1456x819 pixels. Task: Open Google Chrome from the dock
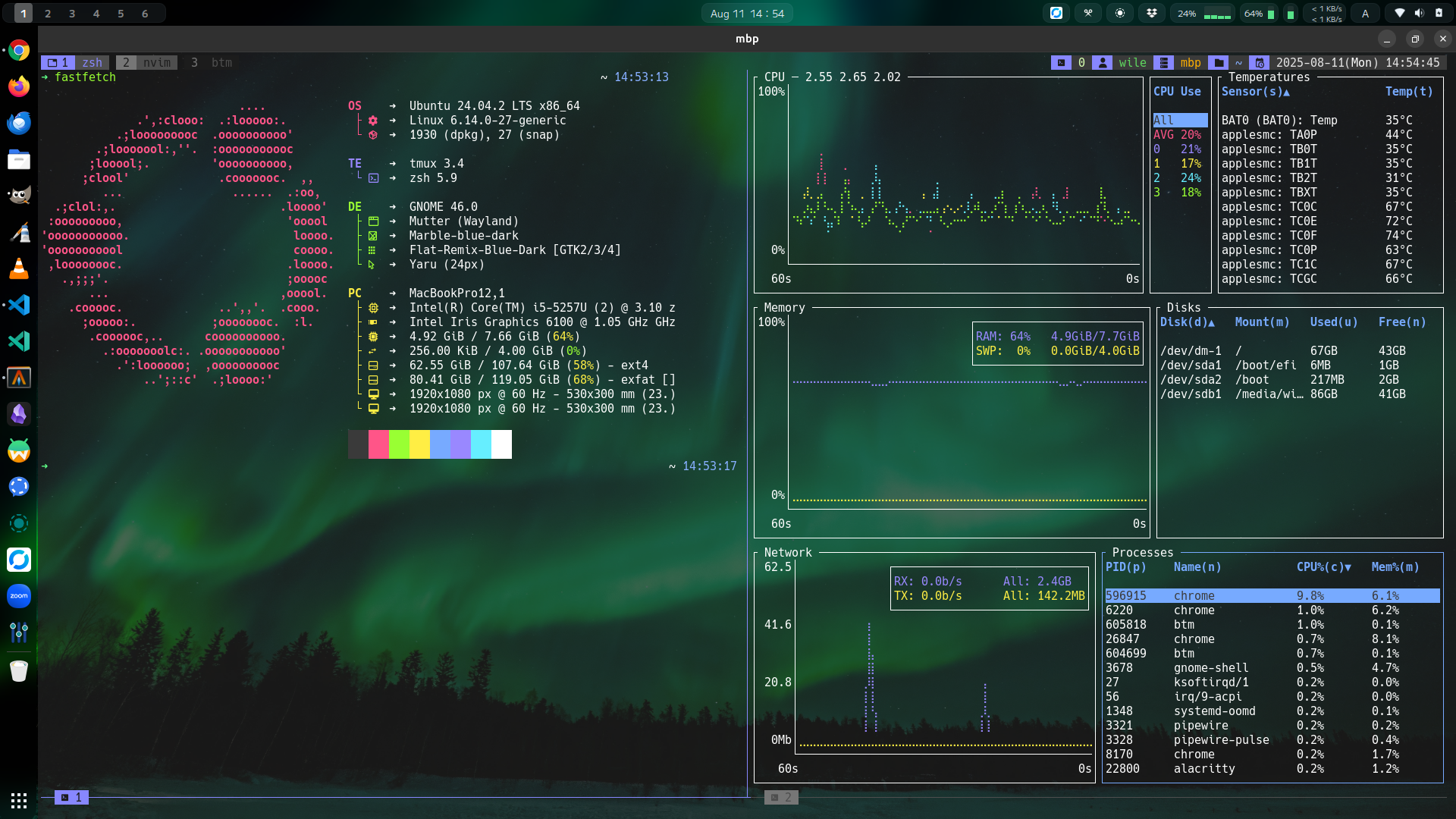[x=19, y=51]
